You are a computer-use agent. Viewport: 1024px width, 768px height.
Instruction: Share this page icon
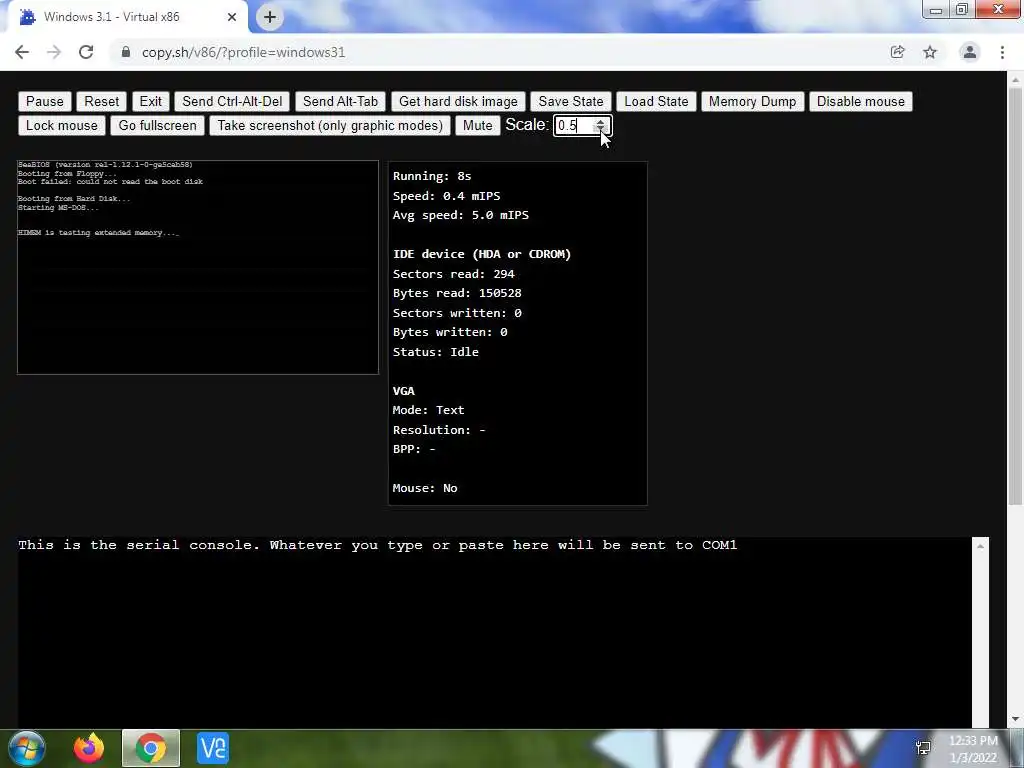[x=897, y=52]
